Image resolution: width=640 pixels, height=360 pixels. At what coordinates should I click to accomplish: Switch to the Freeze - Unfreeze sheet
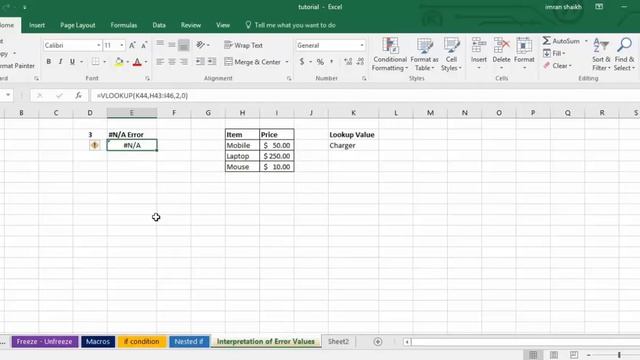point(44,342)
